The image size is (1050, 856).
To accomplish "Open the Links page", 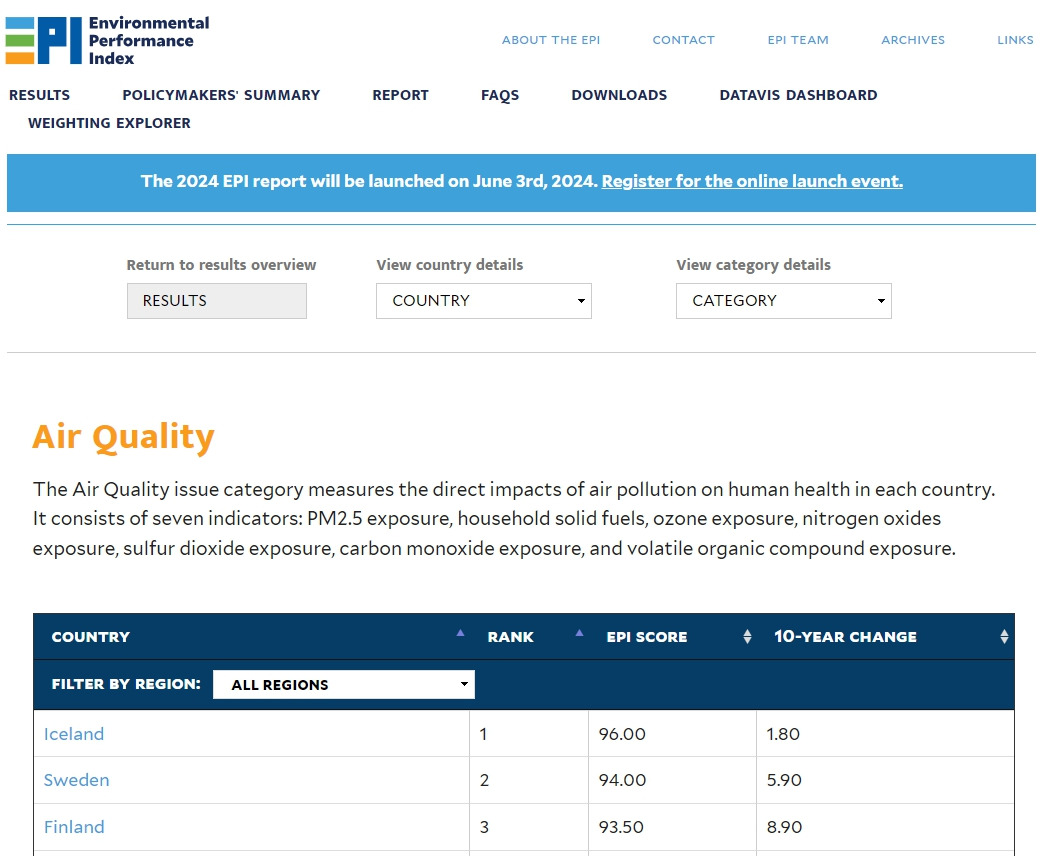I will (1015, 40).
